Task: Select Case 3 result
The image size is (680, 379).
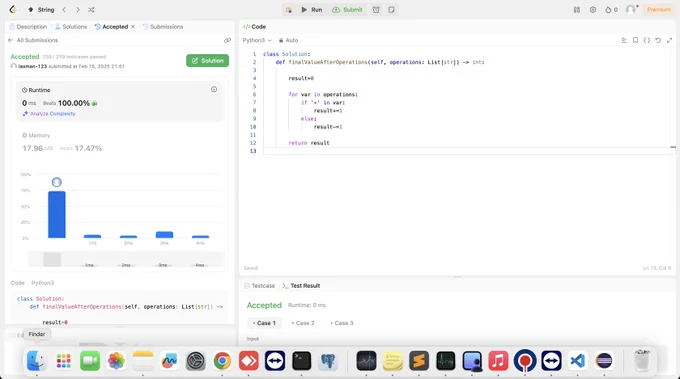Action: click(342, 323)
